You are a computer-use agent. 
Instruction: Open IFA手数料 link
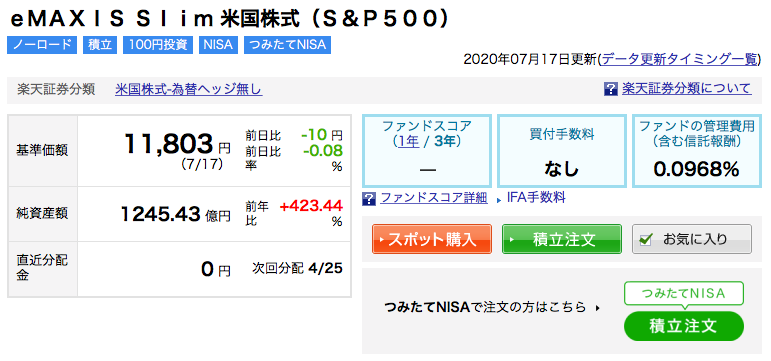(536, 198)
